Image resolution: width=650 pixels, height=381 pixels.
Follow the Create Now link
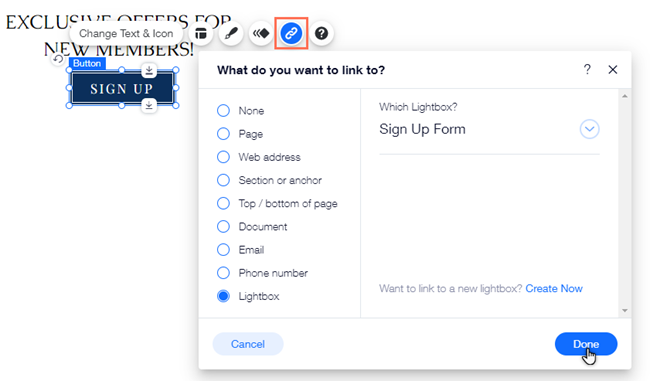point(554,289)
